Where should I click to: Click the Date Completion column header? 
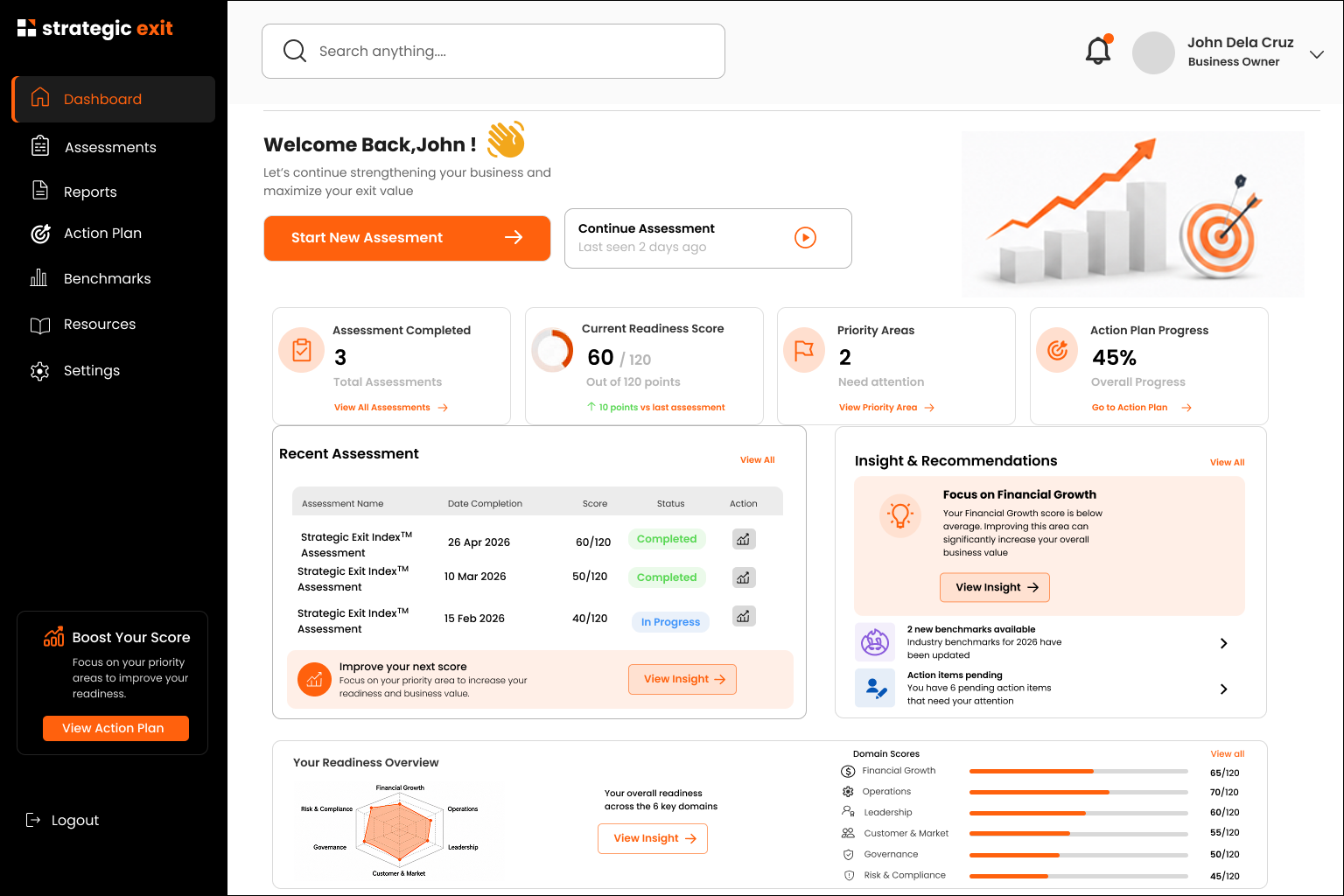485,503
